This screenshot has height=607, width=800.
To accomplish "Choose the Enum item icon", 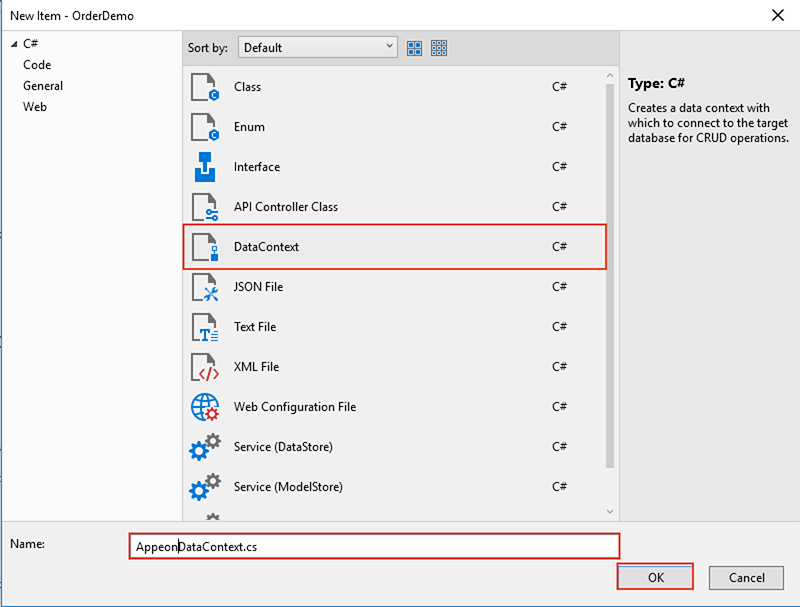I will pyautogui.click(x=204, y=127).
